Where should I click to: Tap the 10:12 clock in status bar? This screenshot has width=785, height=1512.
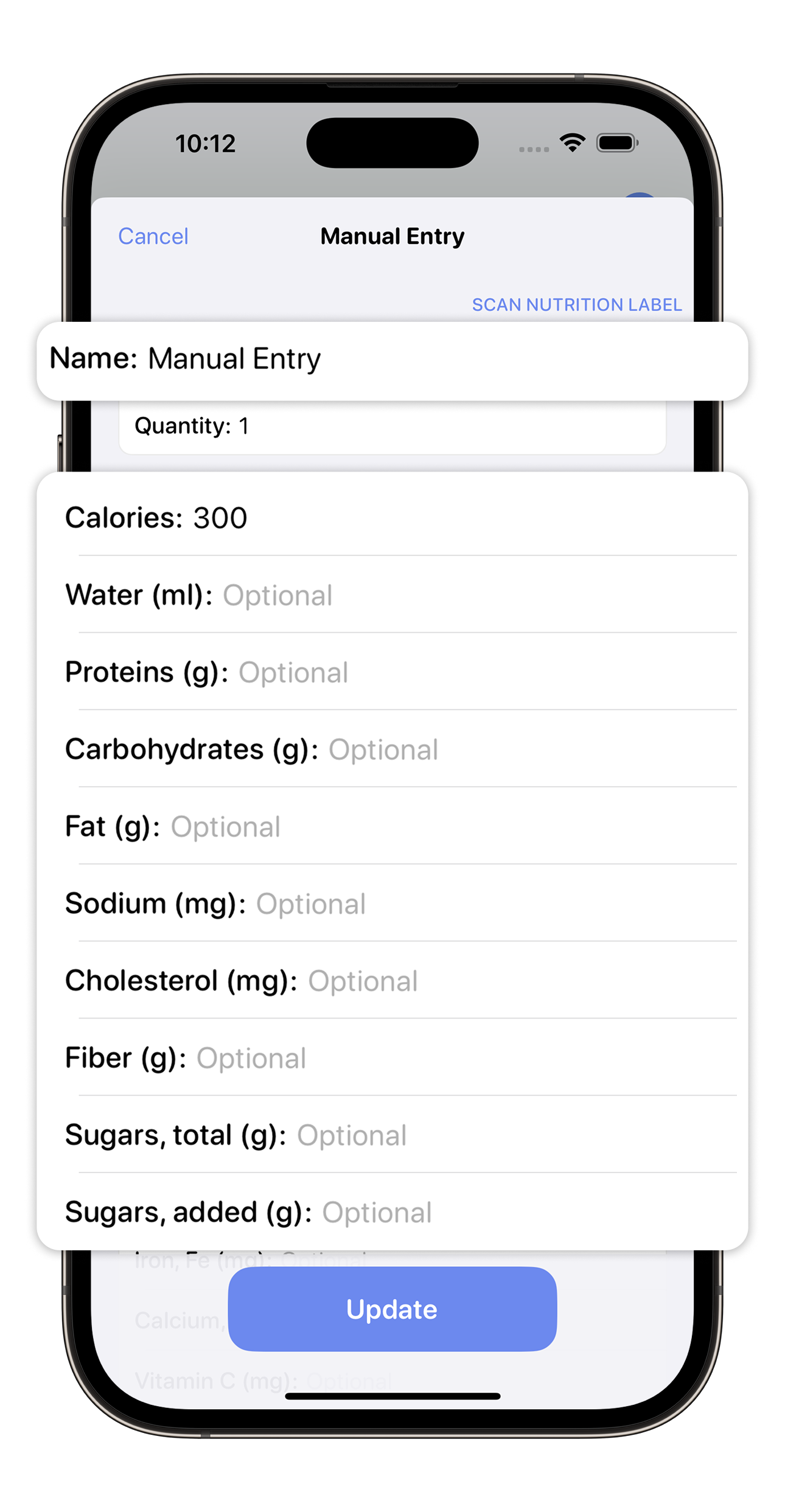click(205, 144)
